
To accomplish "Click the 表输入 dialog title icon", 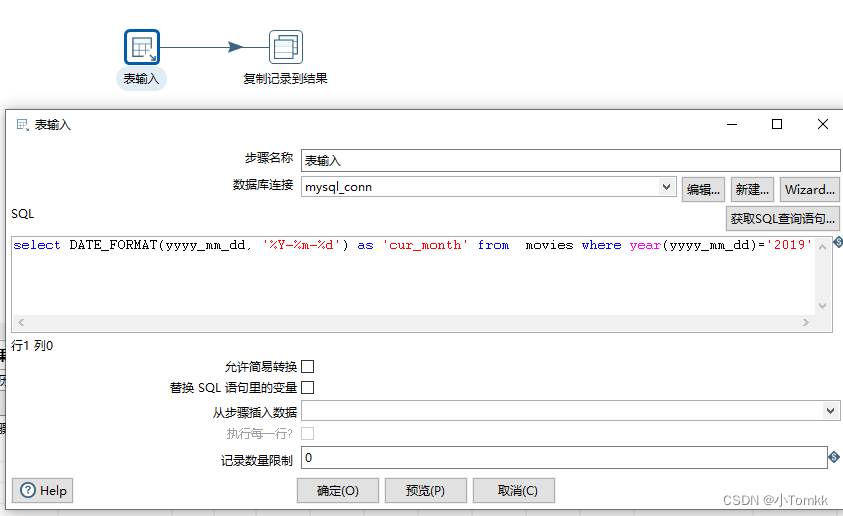I will click(23, 125).
